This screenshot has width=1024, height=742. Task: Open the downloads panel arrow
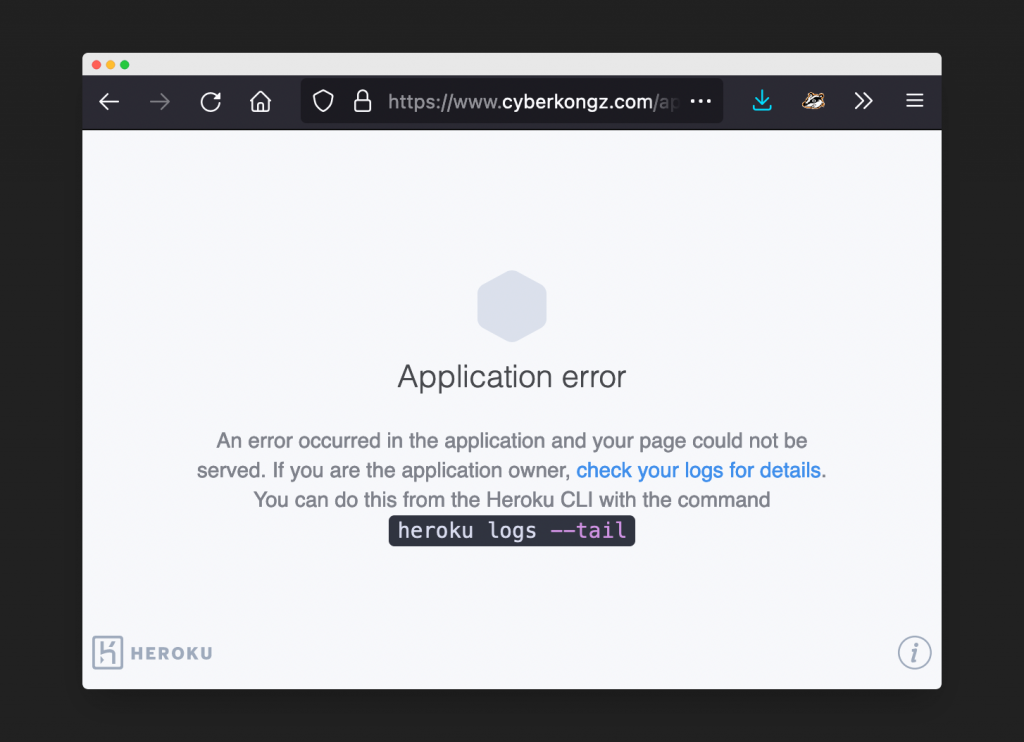(x=762, y=101)
